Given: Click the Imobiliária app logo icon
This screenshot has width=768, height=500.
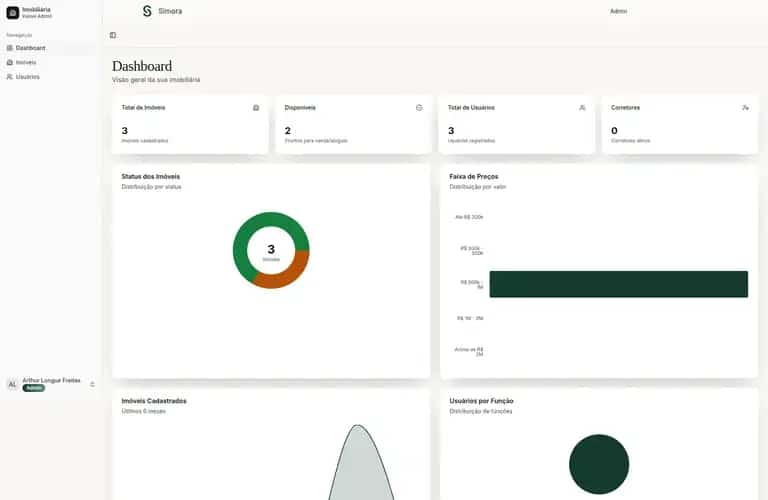Looking at the screenshot, I should 13,12.
